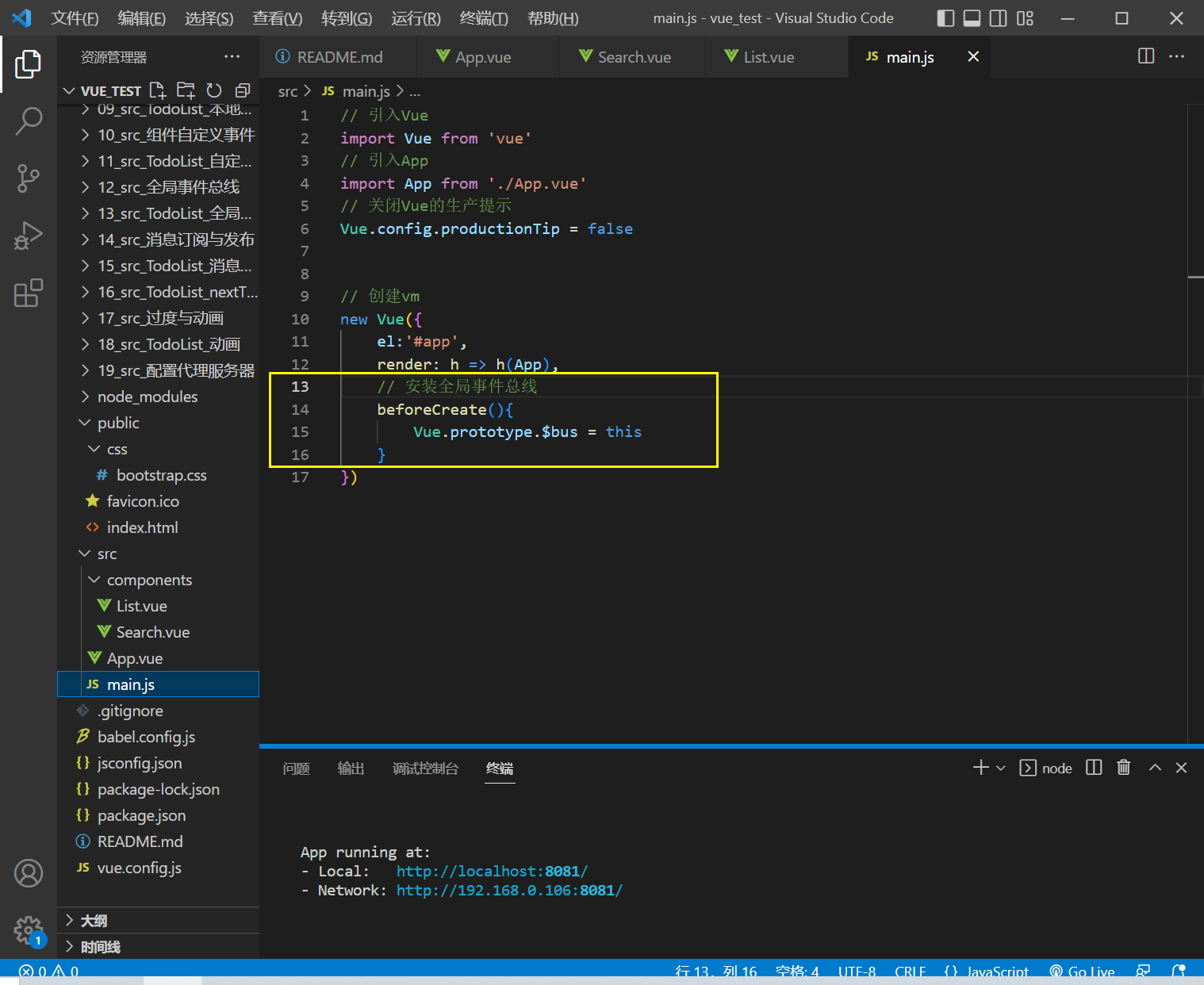Create a new file in VUE_TEST

pos(158,90)
